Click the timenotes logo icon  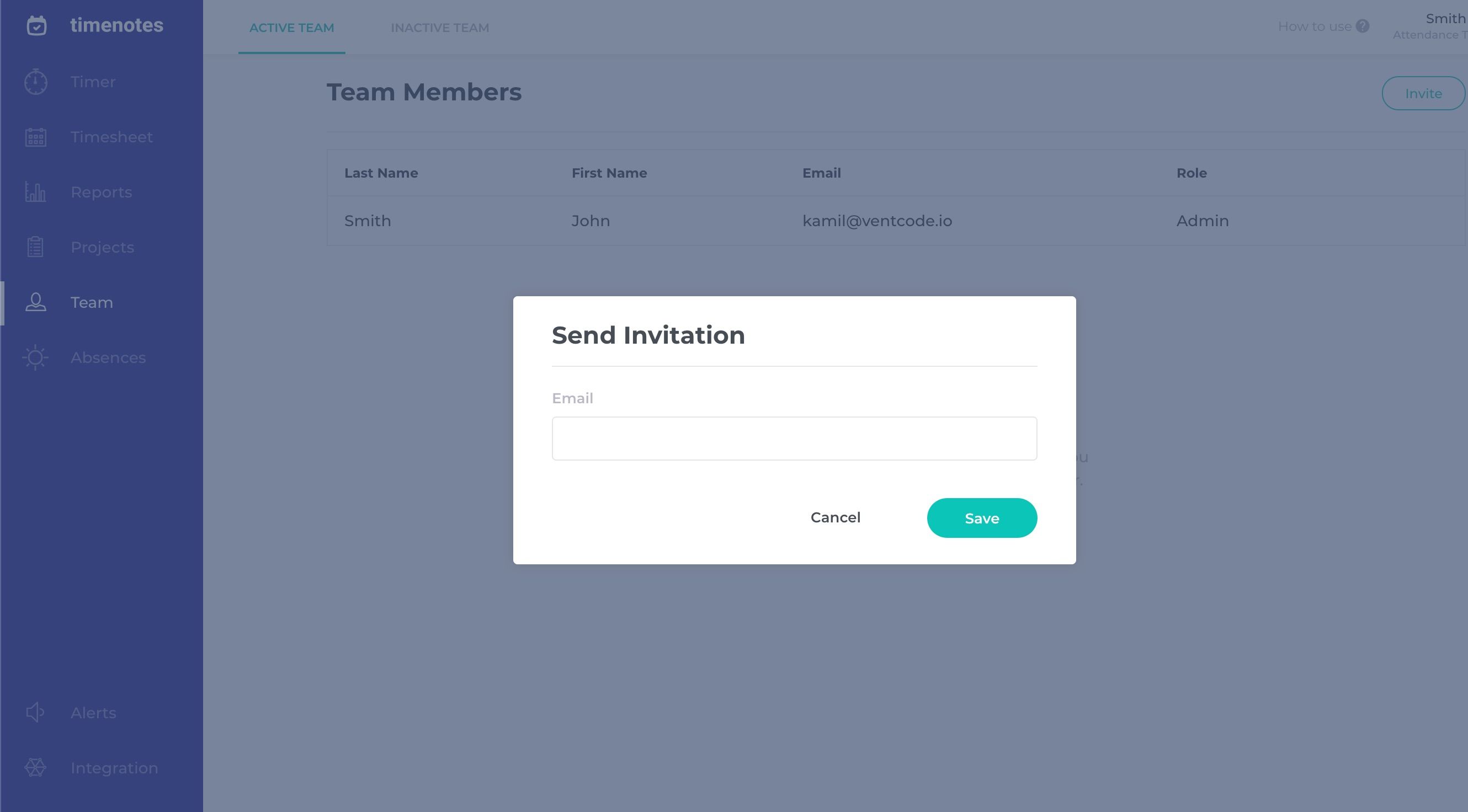click(36, 25)
